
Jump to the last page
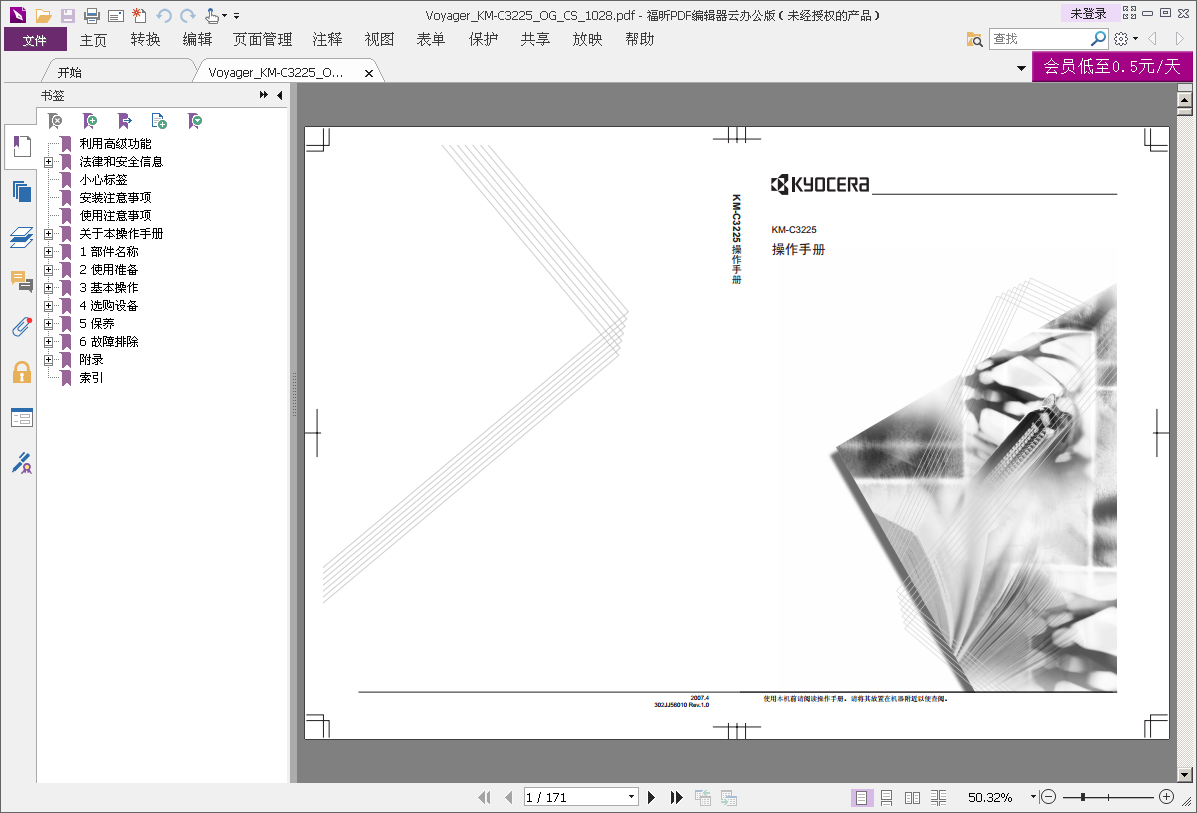pyautogui.click(x=676, y=798)
